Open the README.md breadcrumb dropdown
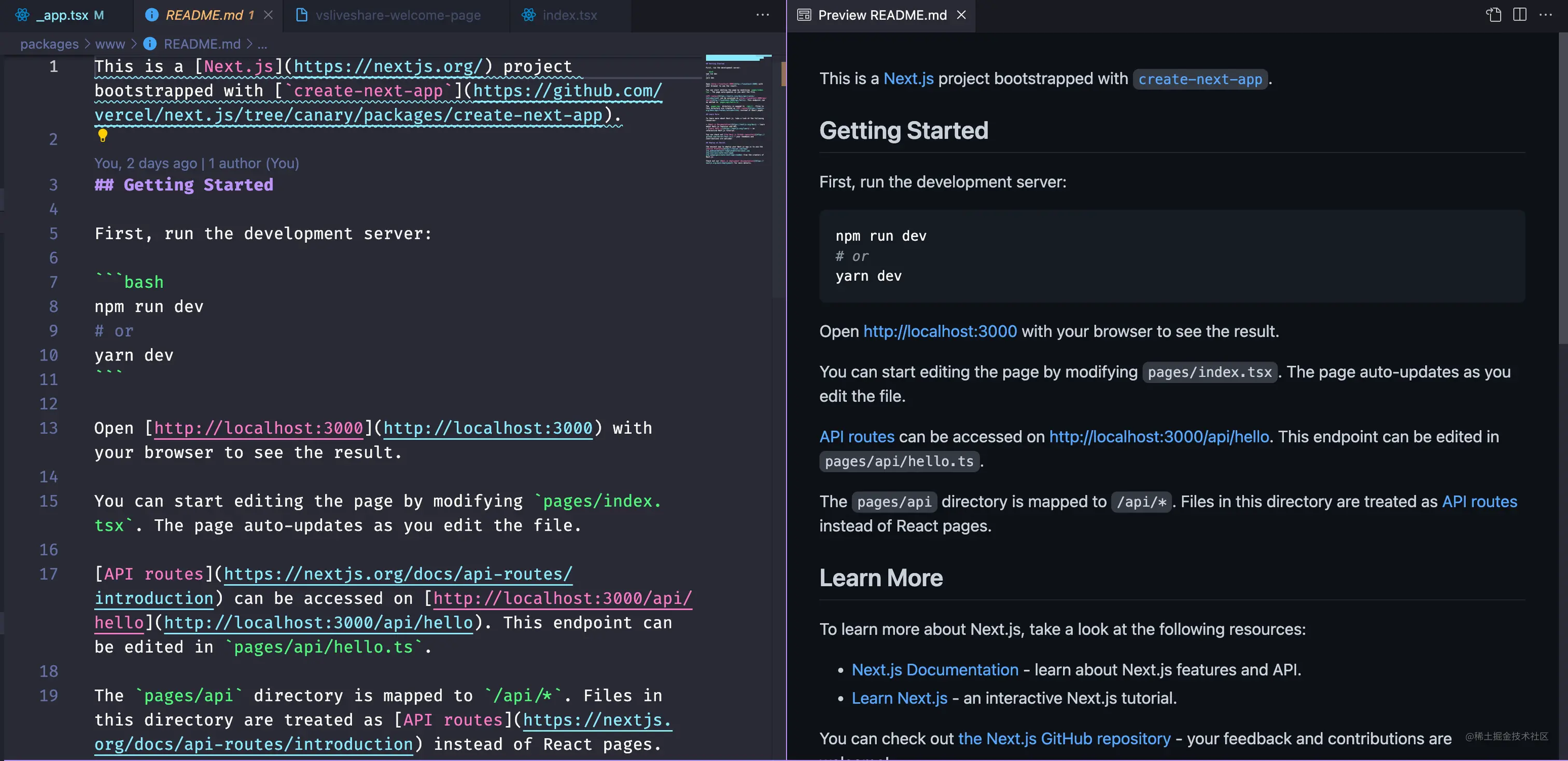The image size is (1568, 761). pos(202,44)
